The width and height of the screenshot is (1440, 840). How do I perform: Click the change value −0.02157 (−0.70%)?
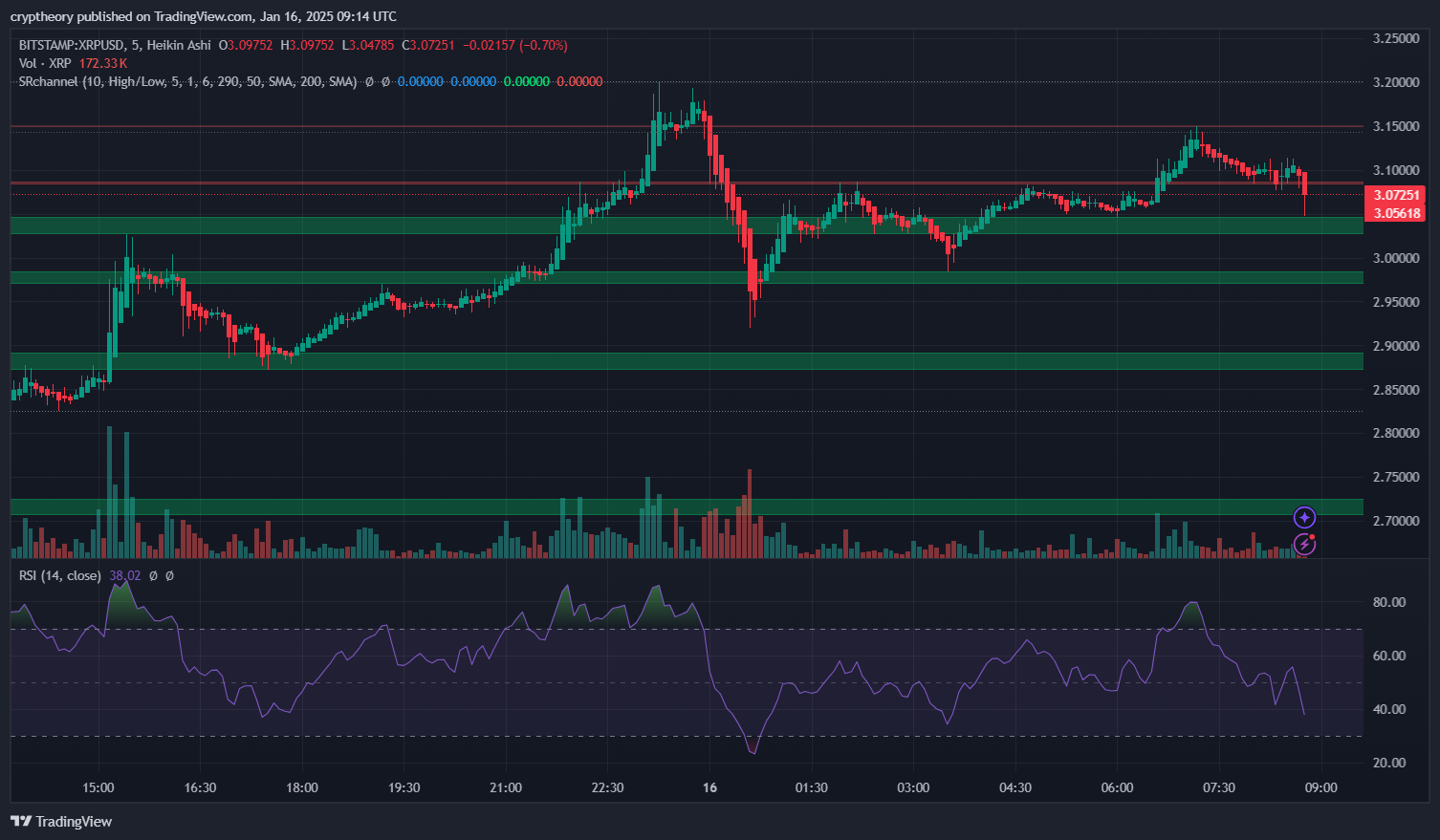click(x=515, y=45)
